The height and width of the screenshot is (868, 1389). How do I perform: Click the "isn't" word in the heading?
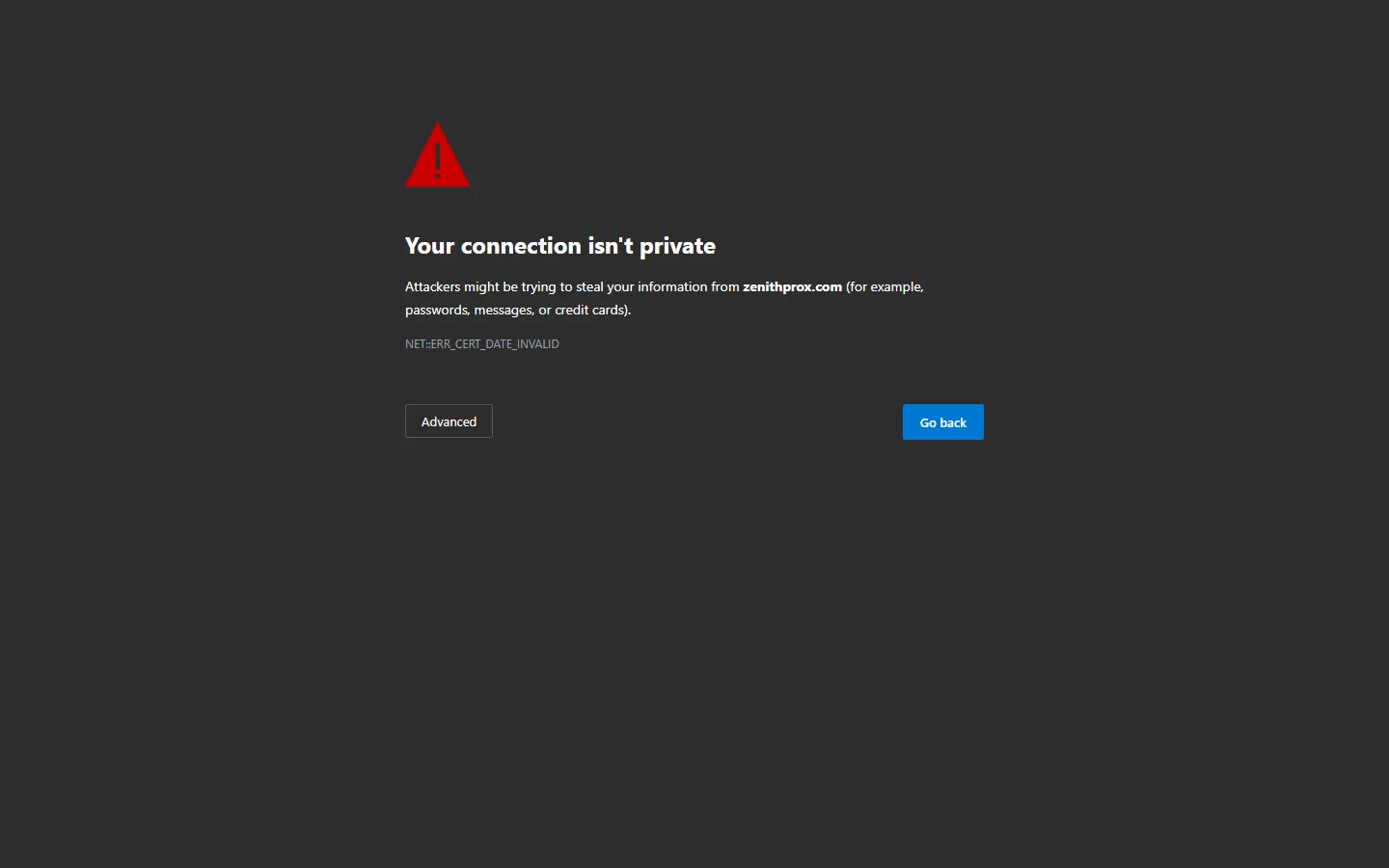pyautogui.click(x=611, y=246)
